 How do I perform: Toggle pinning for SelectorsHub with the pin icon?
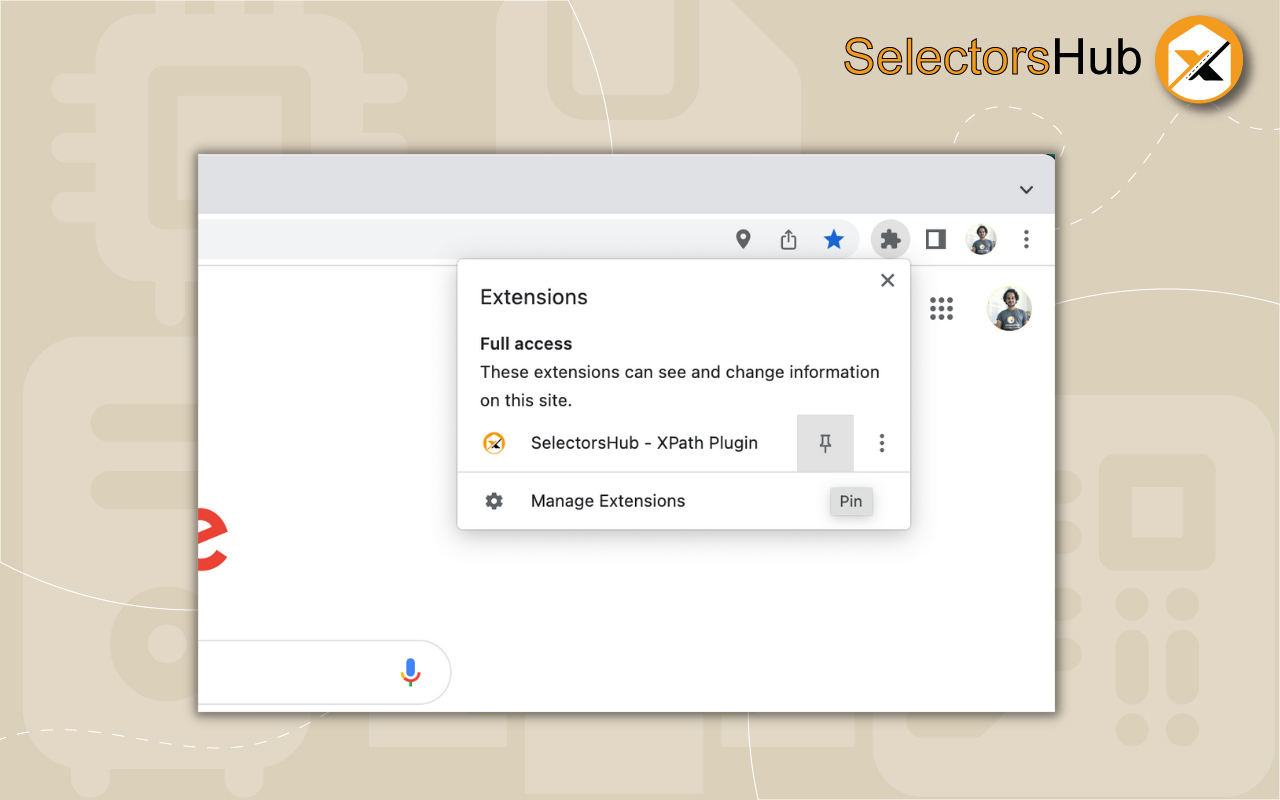(x=825, y=442)
